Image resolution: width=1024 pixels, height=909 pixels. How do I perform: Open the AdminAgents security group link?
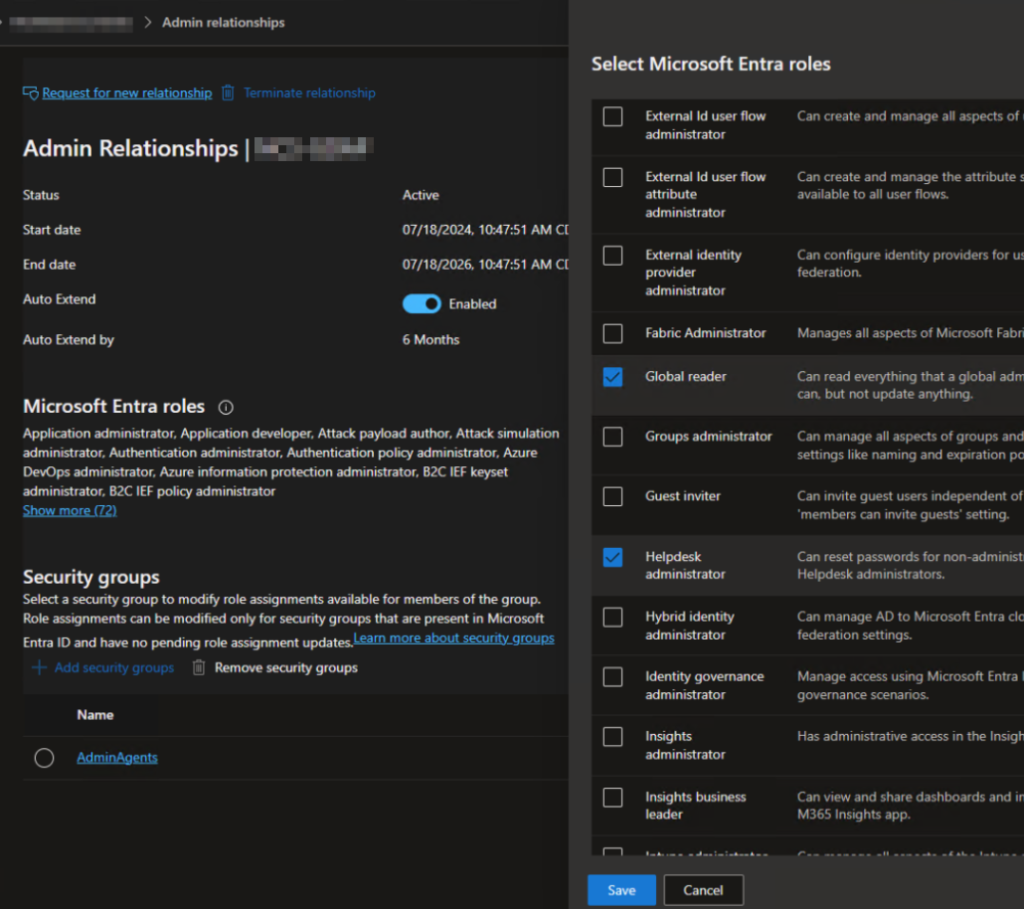[117, 758]
